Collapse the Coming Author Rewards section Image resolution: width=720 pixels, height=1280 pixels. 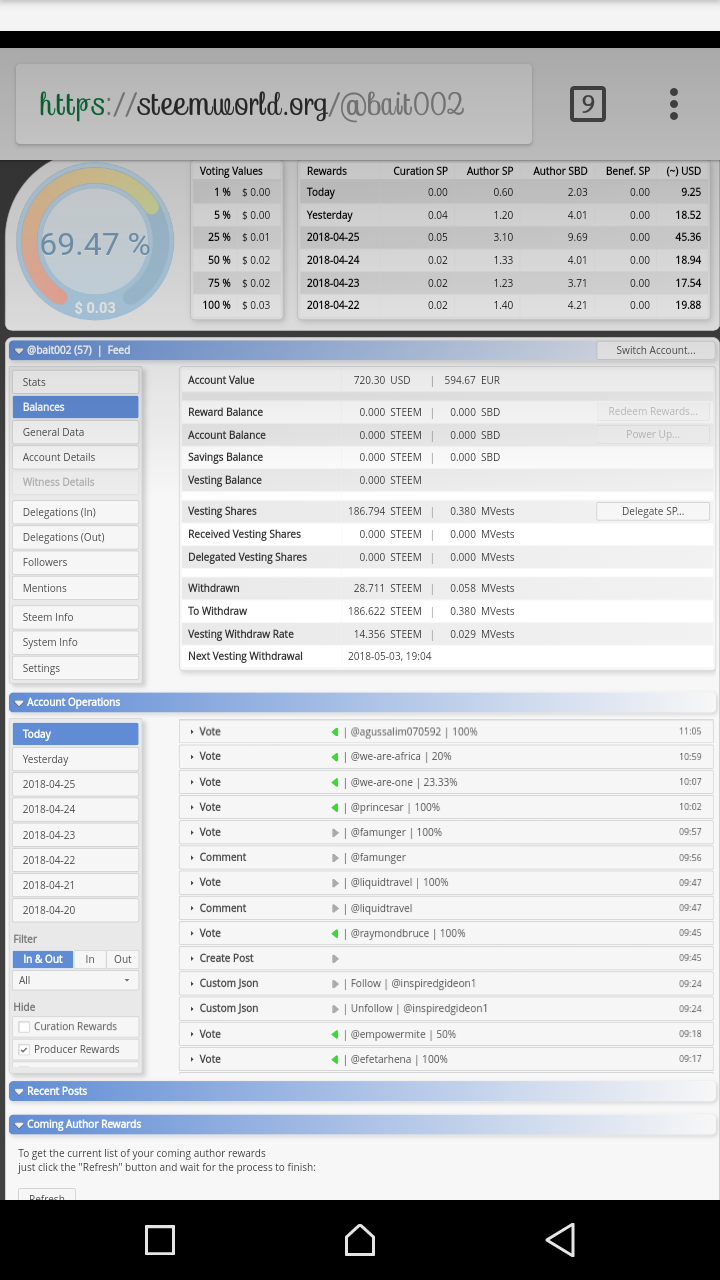pos(19,1124)
